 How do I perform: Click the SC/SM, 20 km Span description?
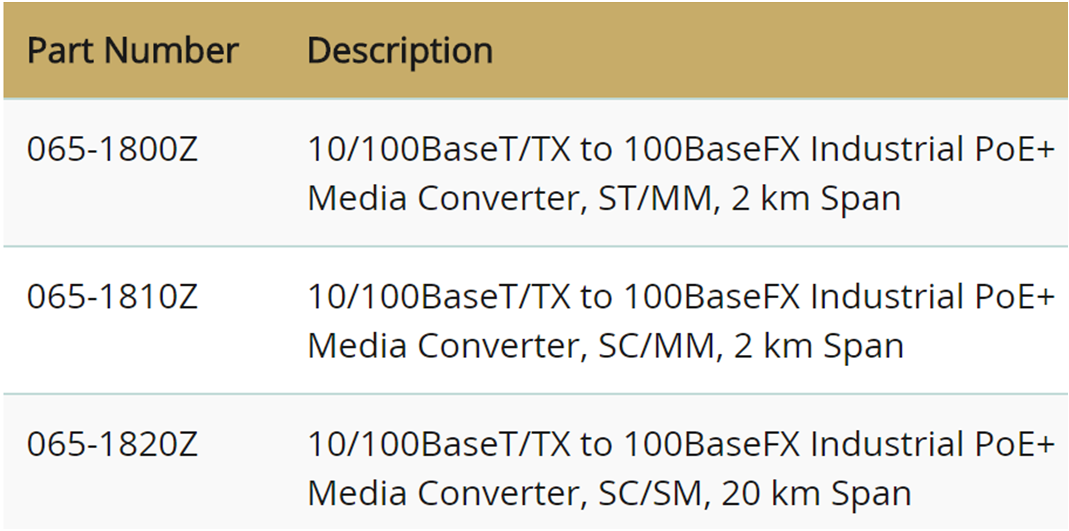point(755,494)
